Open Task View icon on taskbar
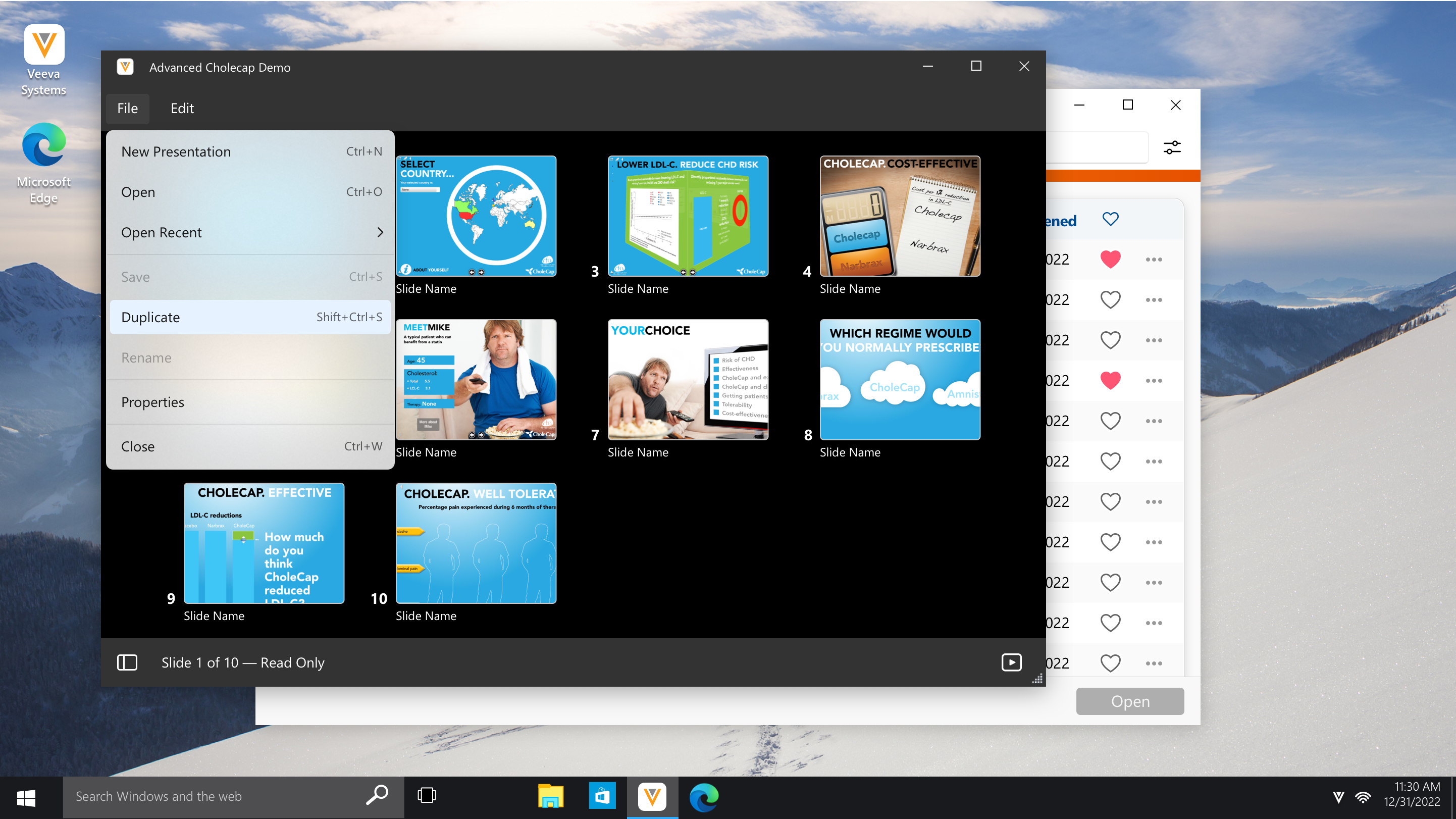 (x=427, y=796)
